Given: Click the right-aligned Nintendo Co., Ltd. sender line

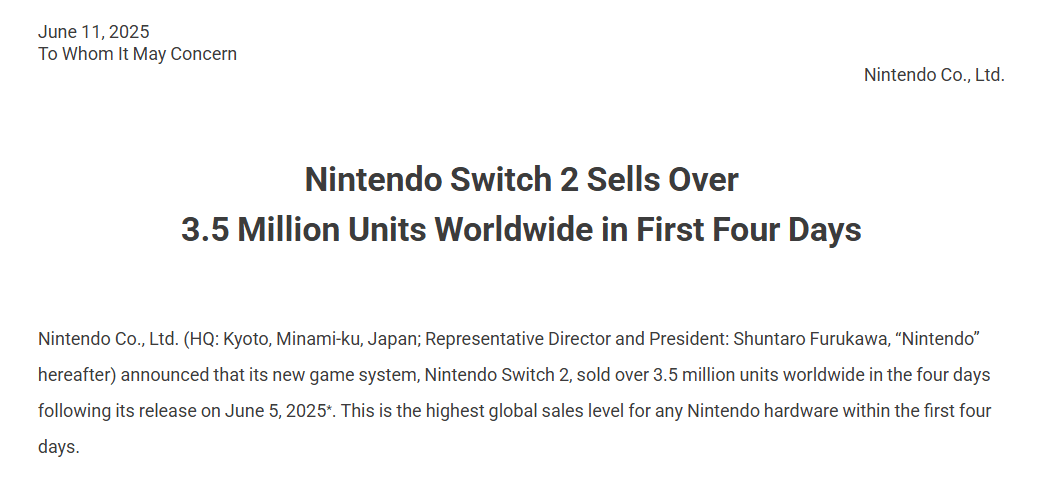Looking at the screenshot, I should click(x=933, y=75).
